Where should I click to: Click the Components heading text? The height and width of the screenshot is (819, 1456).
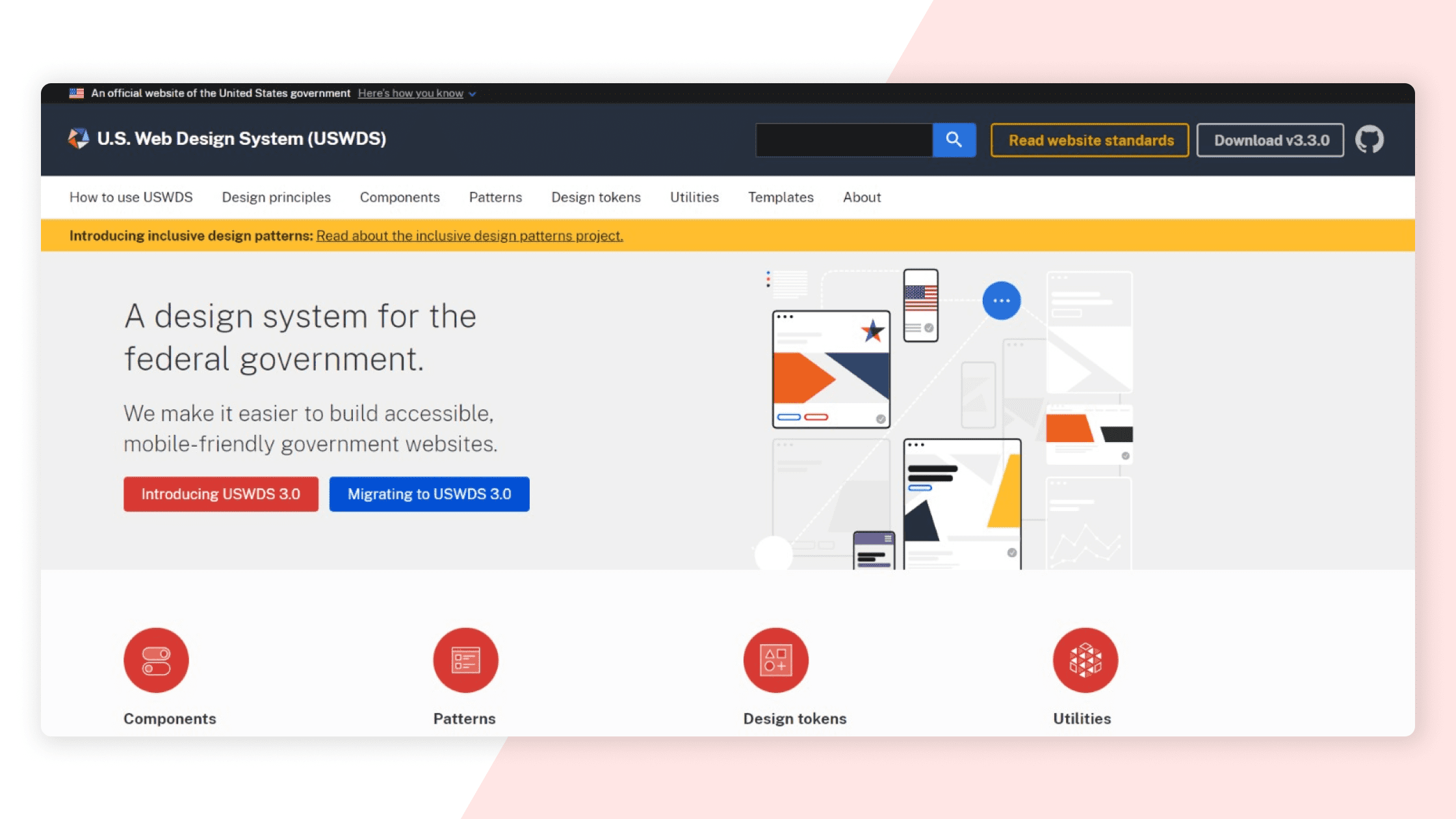click(x=170, y=718)
